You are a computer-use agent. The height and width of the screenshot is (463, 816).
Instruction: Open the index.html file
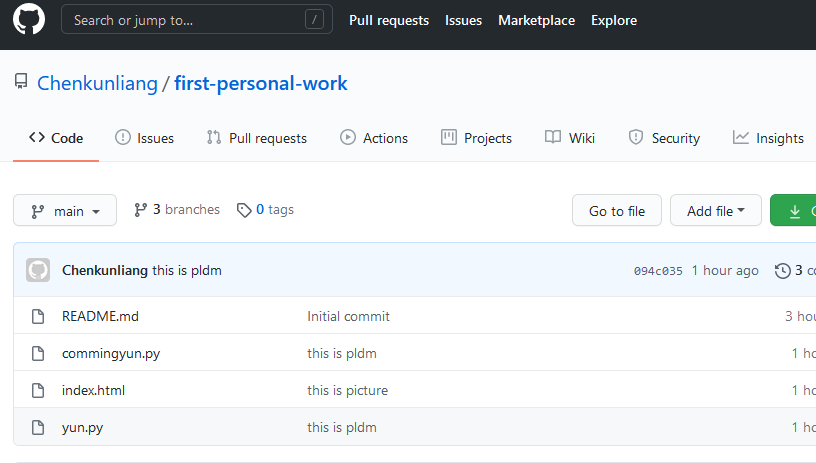(x=93, y=390)
